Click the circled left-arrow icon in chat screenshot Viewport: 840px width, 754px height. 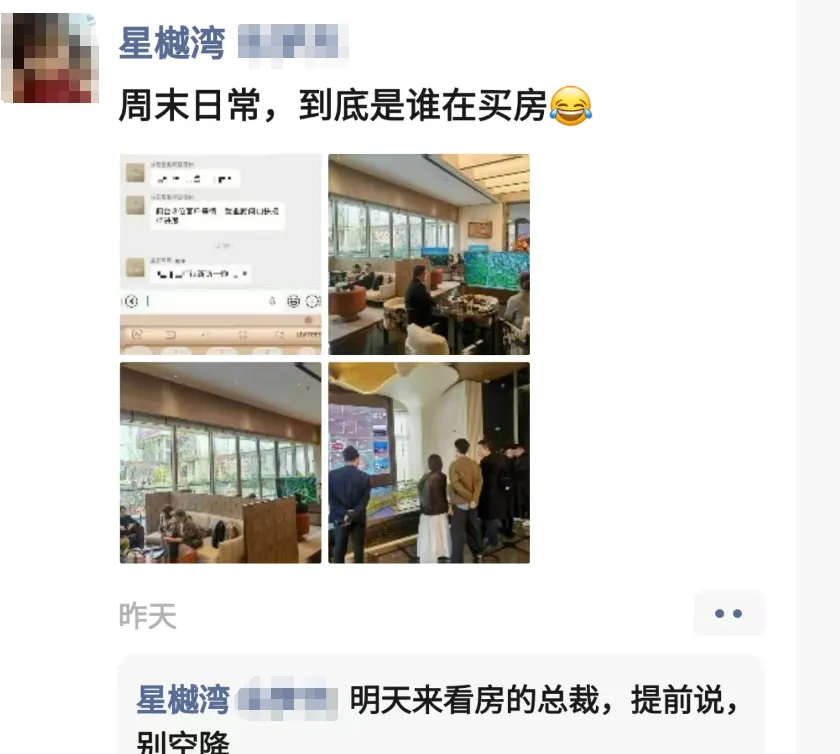point(131,301)
